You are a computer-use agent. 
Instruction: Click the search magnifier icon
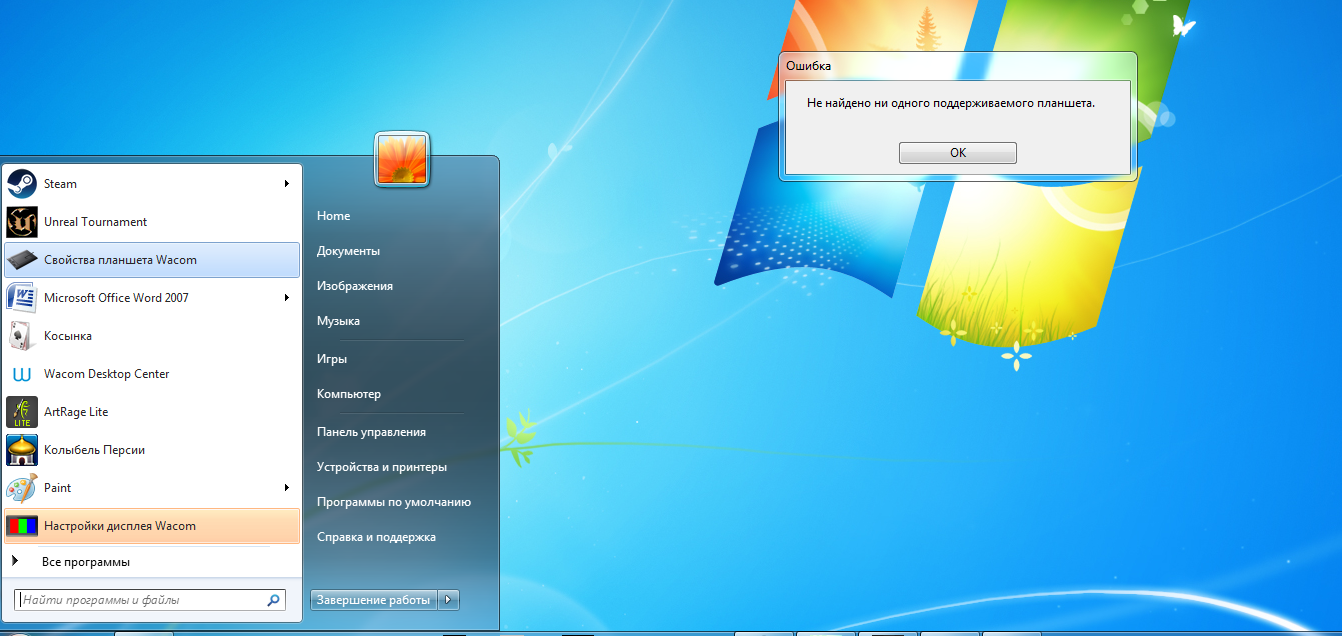pos(273,601)
